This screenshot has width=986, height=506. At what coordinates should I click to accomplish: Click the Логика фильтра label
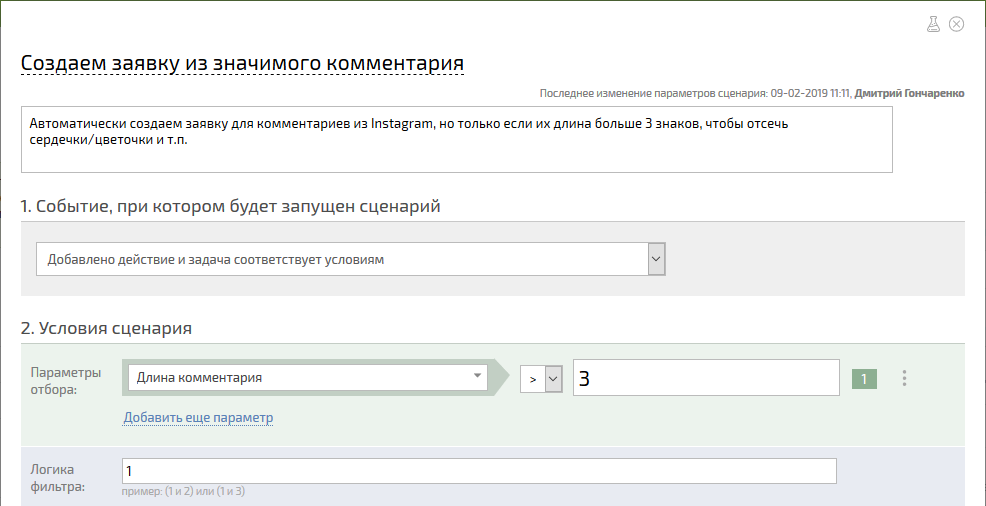point(57,477)
